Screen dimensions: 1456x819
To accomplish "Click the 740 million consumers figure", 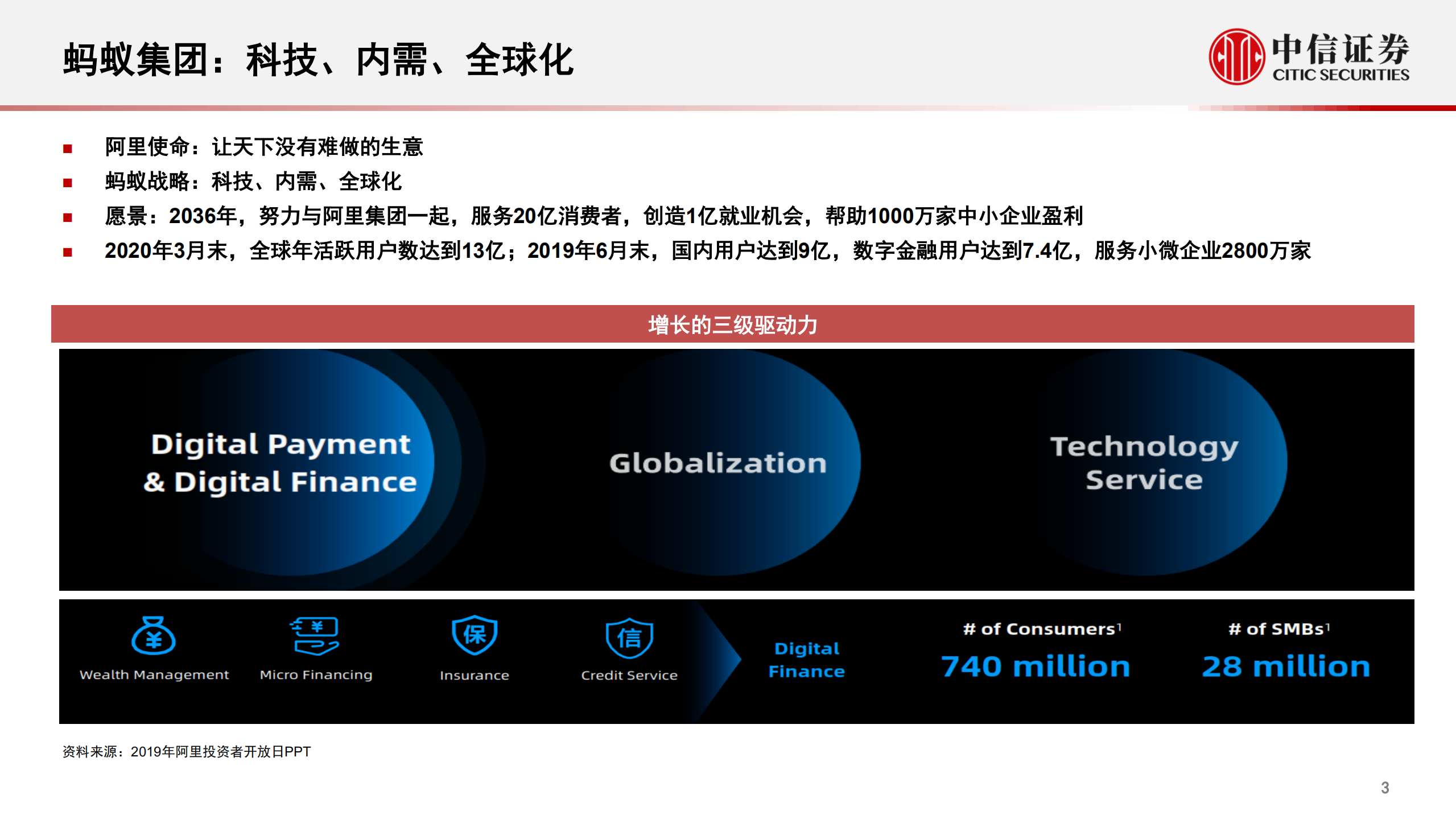I will (1036, 666).
